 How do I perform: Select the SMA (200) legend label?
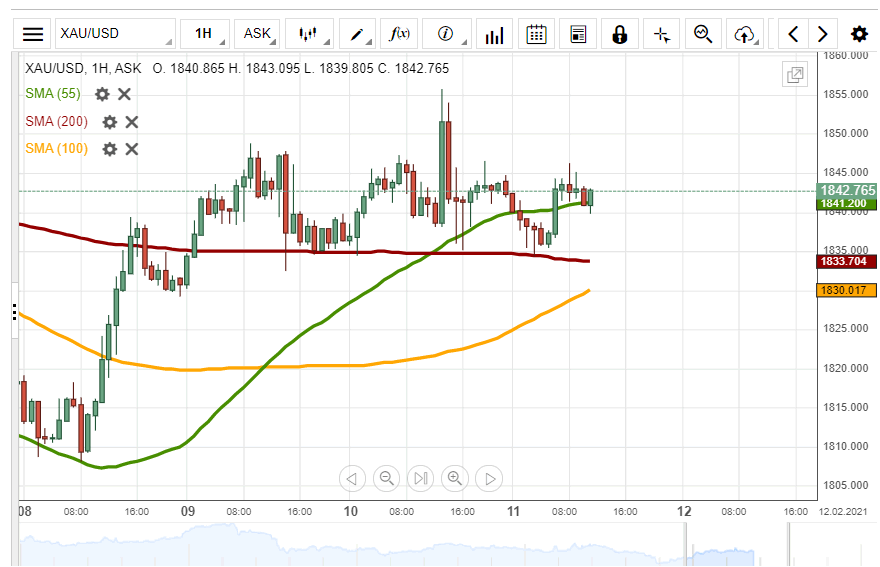pos(57,121)
